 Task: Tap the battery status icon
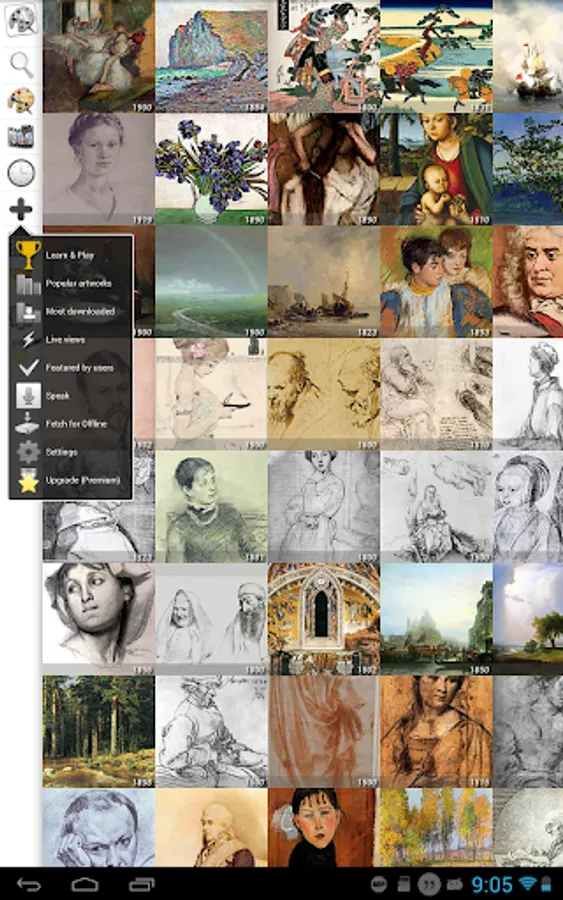(x=546, y=884)
